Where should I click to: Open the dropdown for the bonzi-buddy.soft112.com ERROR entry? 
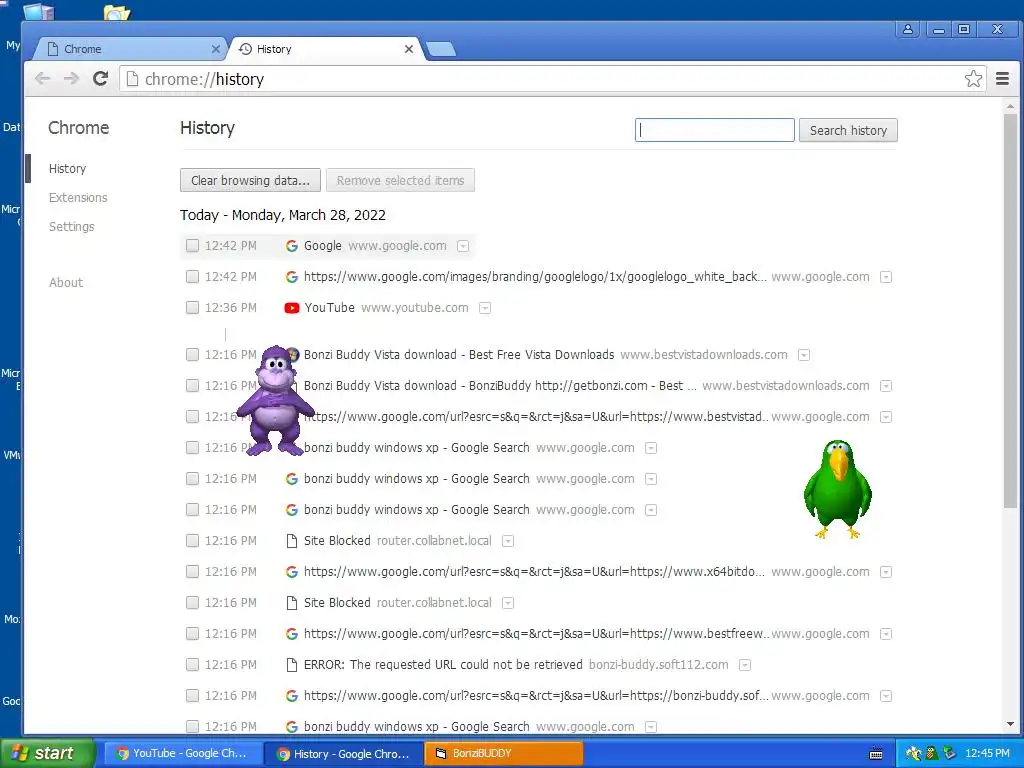744,665
